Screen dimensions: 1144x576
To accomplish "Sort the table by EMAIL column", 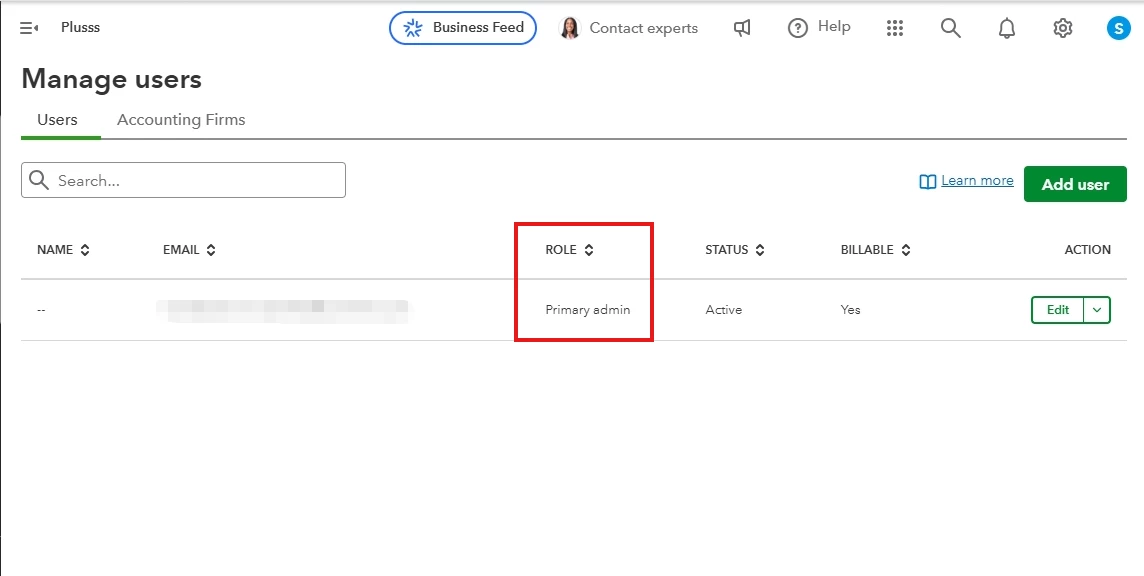I will [190, 250].
